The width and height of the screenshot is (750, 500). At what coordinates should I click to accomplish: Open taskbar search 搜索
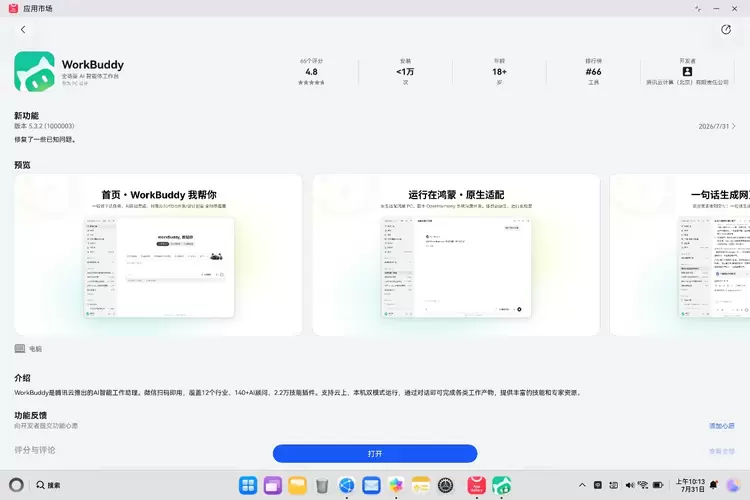click(48, 485)
